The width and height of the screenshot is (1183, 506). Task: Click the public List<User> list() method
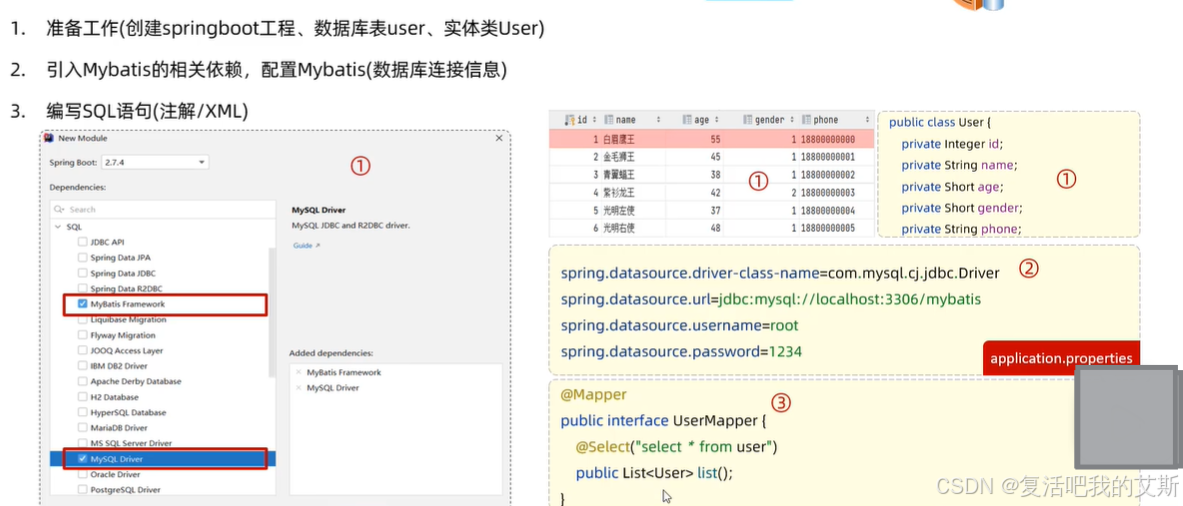[x=654, y=474]
